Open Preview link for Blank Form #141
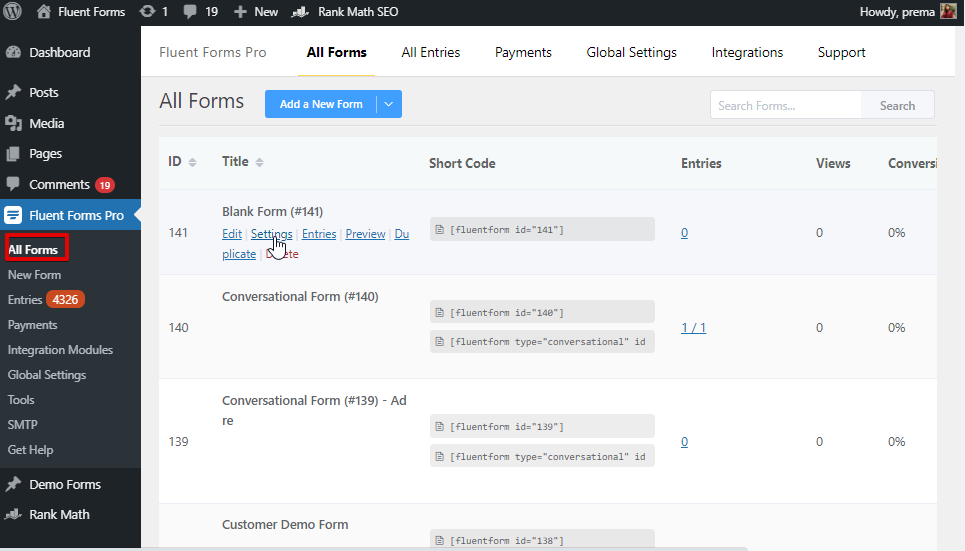This screenshot has height=551, width=965. 365,234
